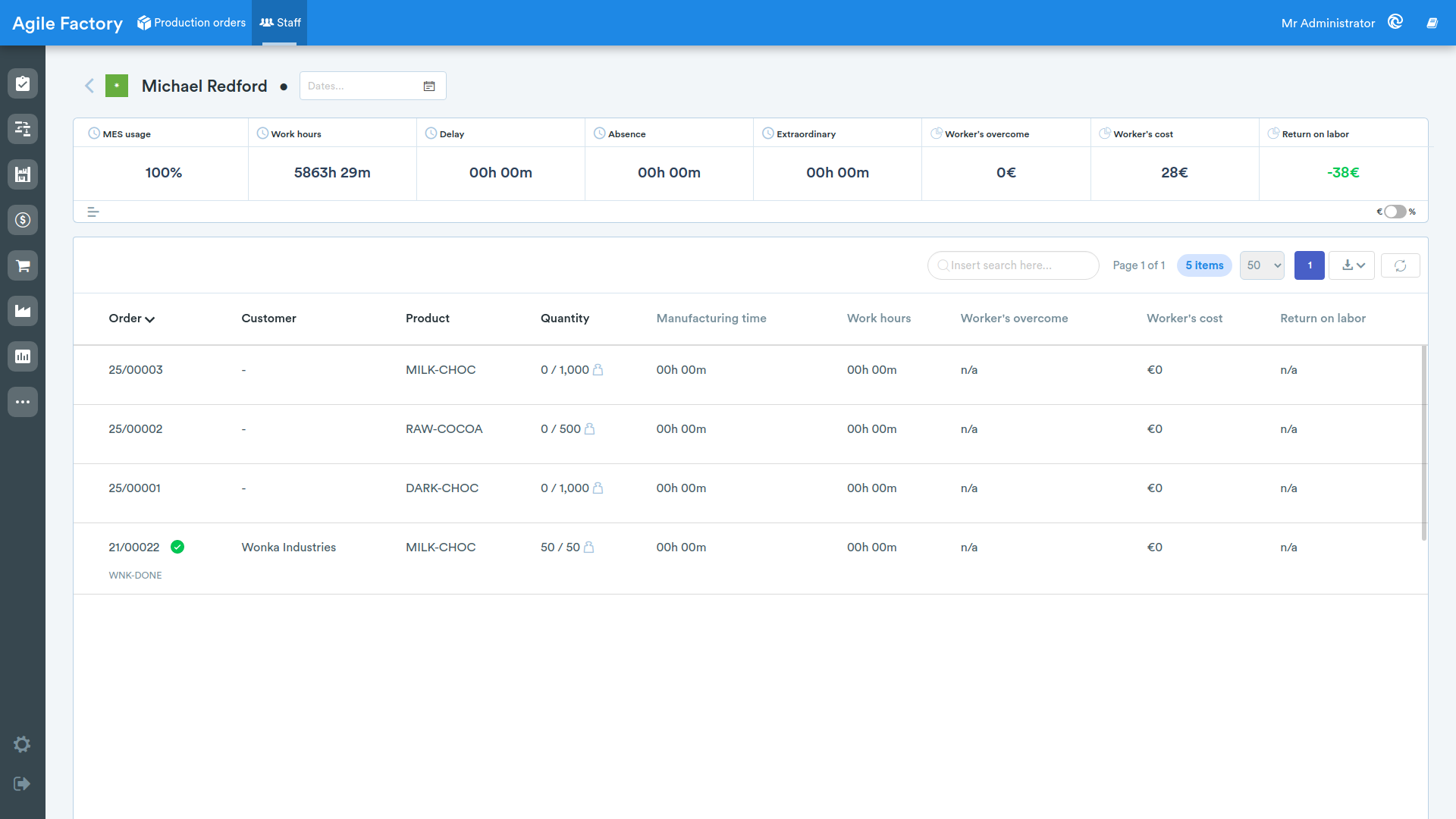The height and width of the screenshot is (819, 1456).
Task: Click the support icon beside Mr Administrator
Action: click(1395, 22)
